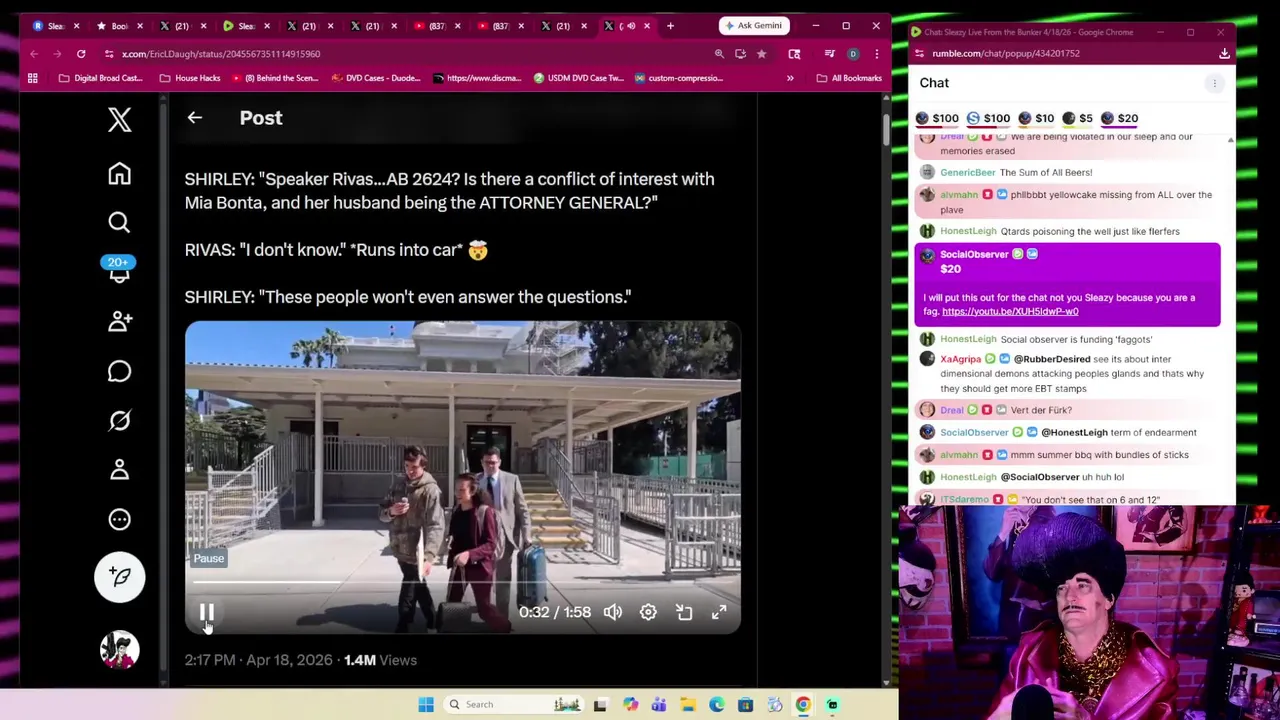Open video settings gear
The height and width of the screenshot is (720, 1280).
coord(648,612)
